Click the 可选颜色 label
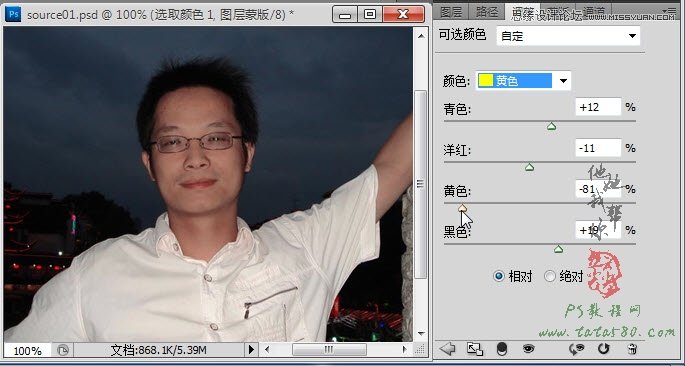The width and height of the screenshot is (685, 366). [x=463, y=35]
